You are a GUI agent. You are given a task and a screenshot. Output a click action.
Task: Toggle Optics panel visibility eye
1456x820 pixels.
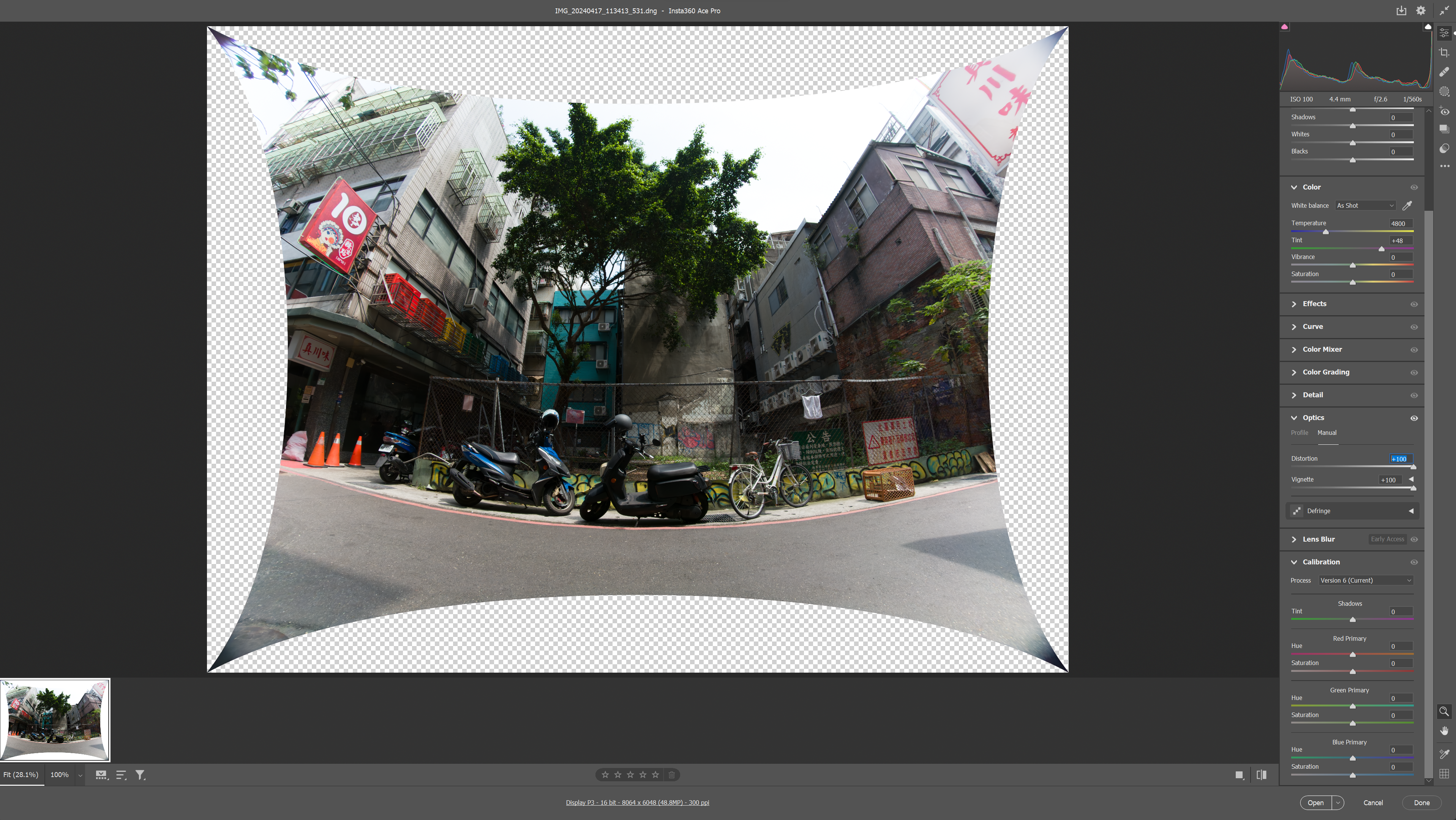pyautogui.click(x=1413, y=418)
